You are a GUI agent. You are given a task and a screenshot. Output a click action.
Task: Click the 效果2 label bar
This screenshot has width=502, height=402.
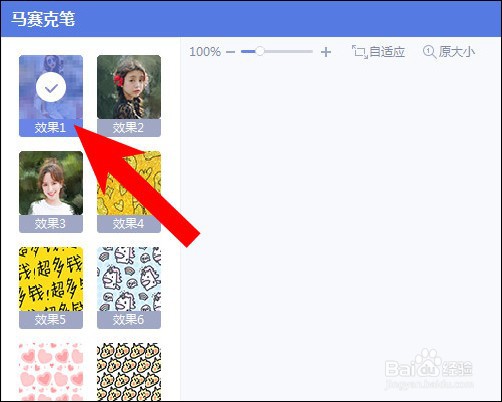point(129,128)
